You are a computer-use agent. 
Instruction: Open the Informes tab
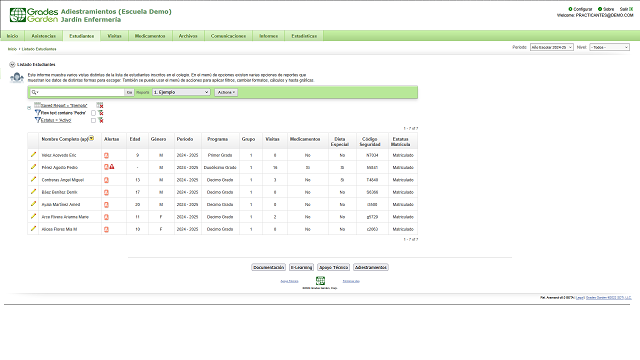click(x=269, y=36)
